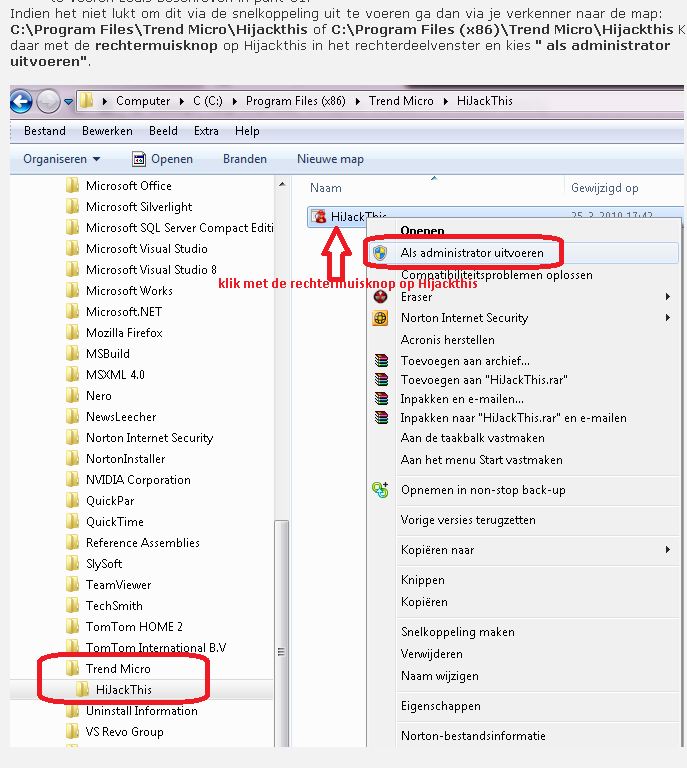Select HiJackThis subfolder in tree
Viewport: 687px width, 768px height.
(123, 690)
